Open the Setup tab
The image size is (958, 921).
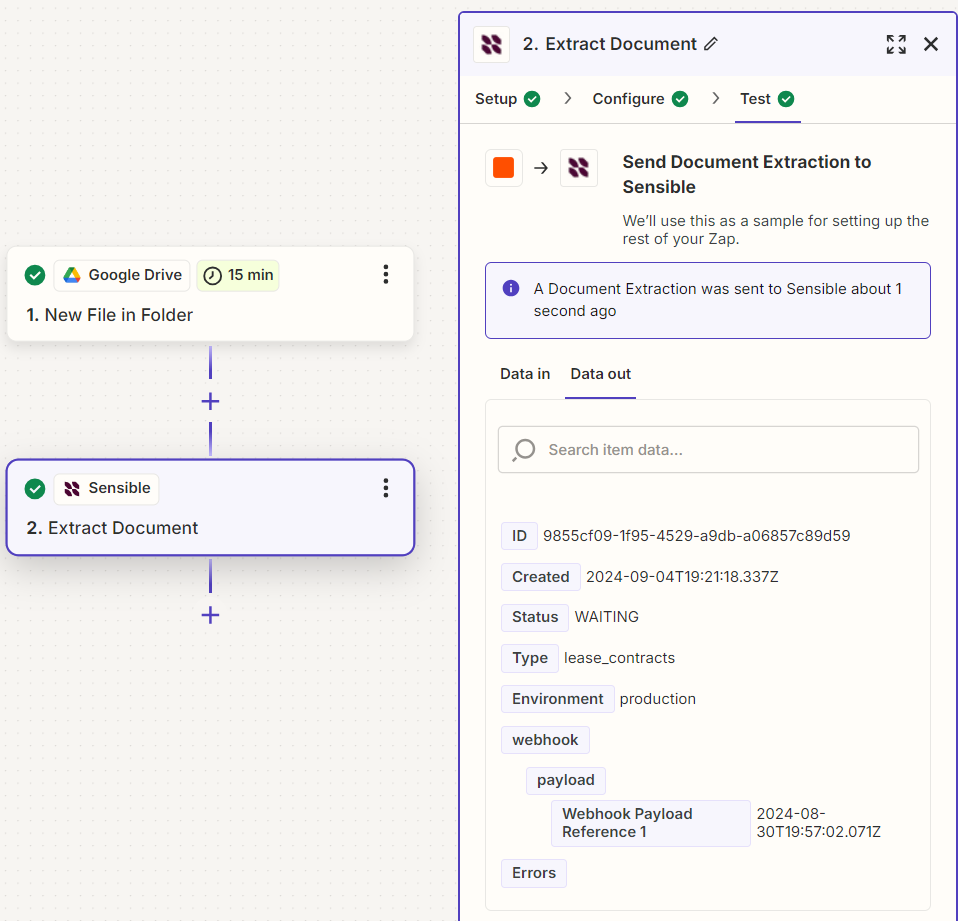(507, 99)
